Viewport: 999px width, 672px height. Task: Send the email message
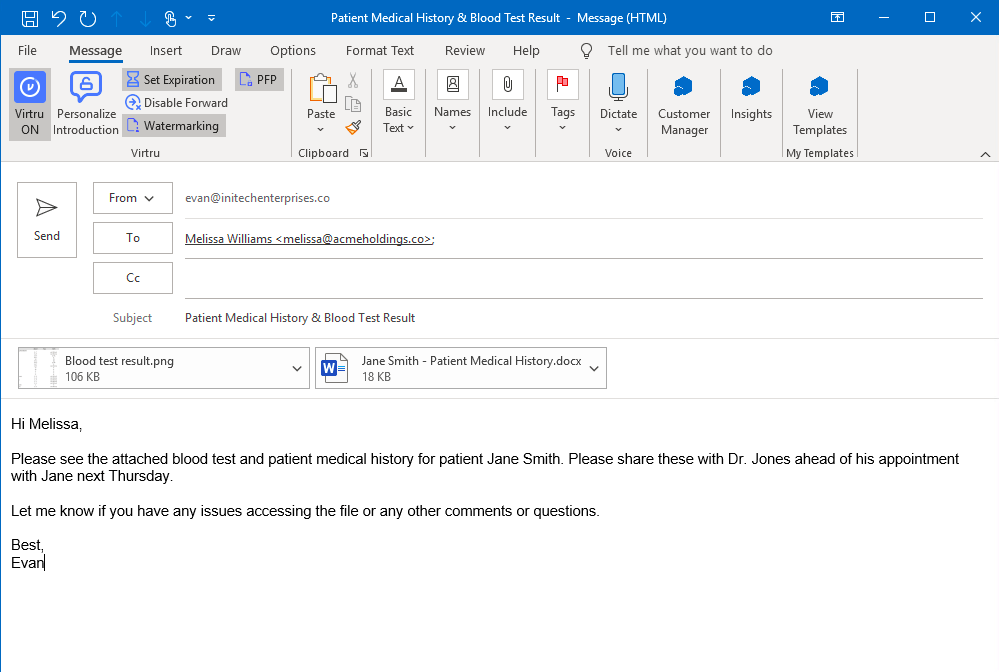(x=47, y=220)
